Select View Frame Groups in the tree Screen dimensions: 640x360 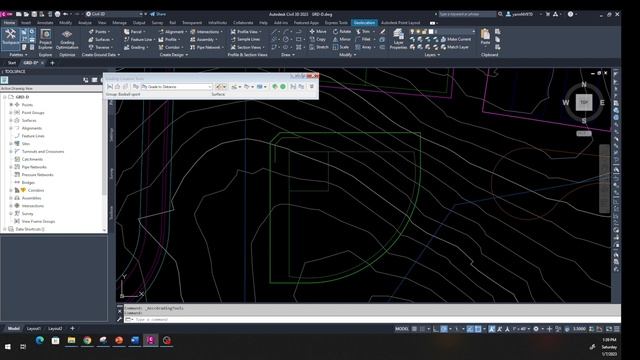[38, 221]
